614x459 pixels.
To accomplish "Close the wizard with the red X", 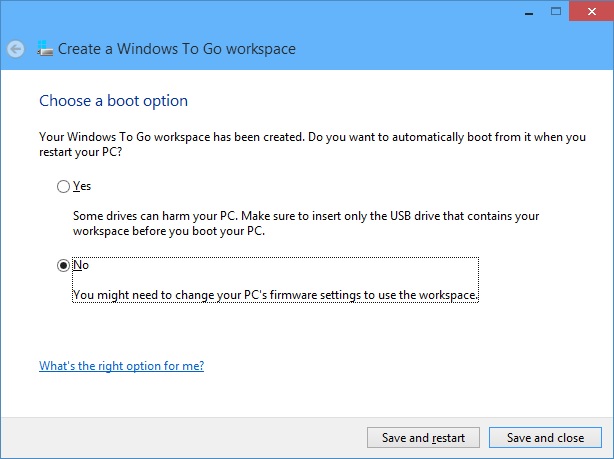I will (592, 11).
